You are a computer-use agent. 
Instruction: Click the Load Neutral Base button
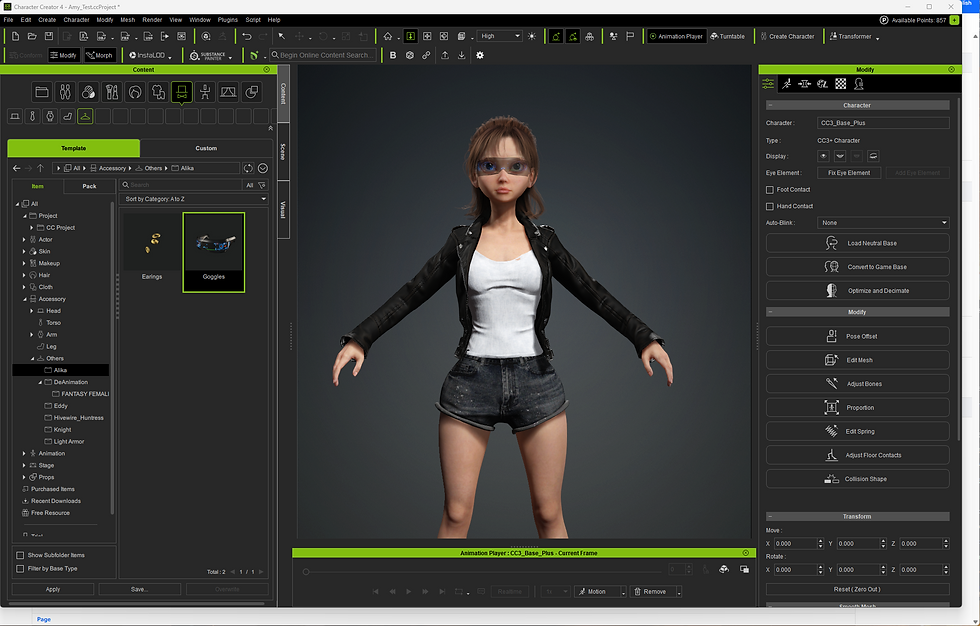click(858, 243)
